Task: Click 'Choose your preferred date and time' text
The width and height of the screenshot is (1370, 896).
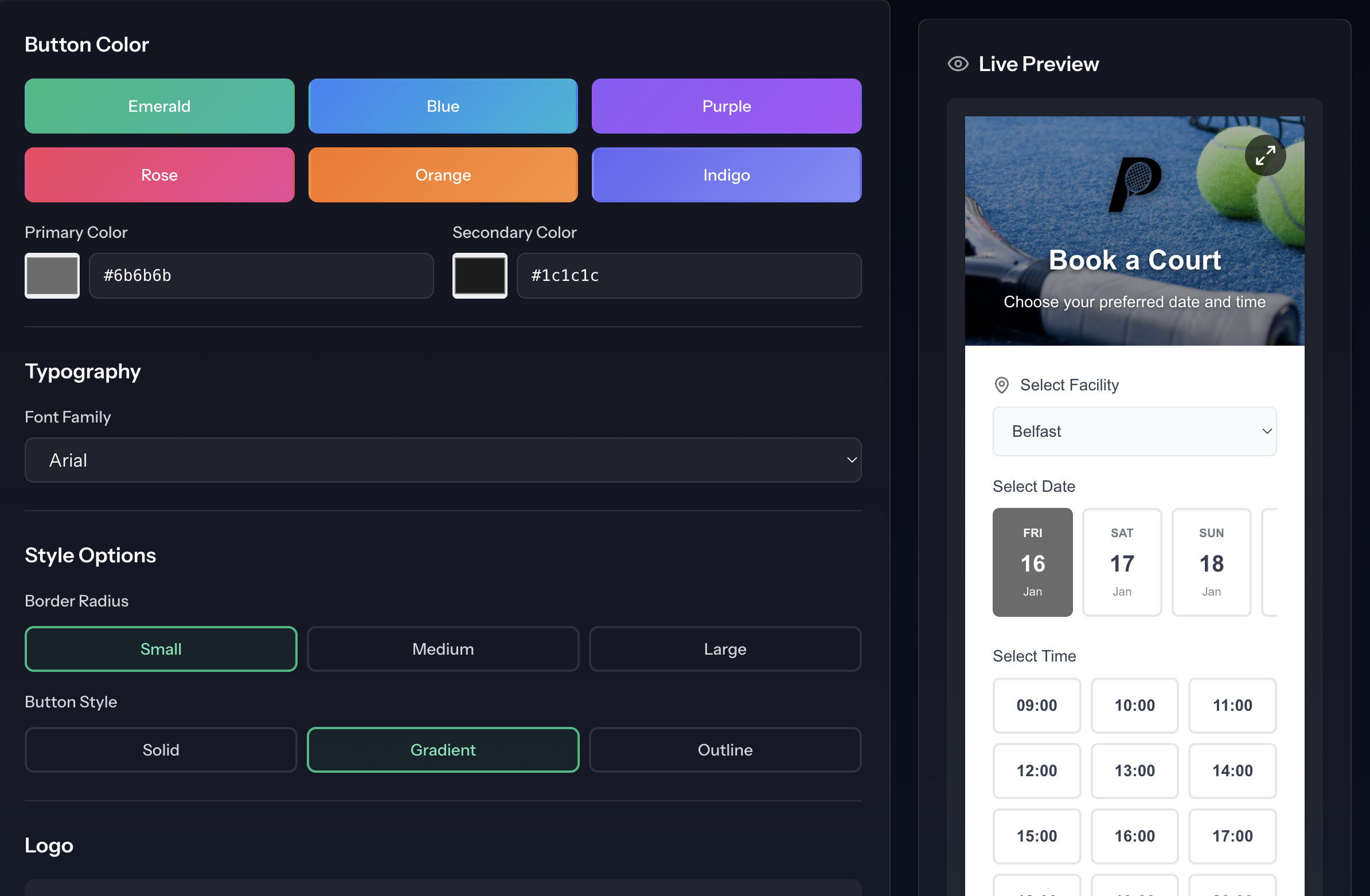Action: 1134,302
